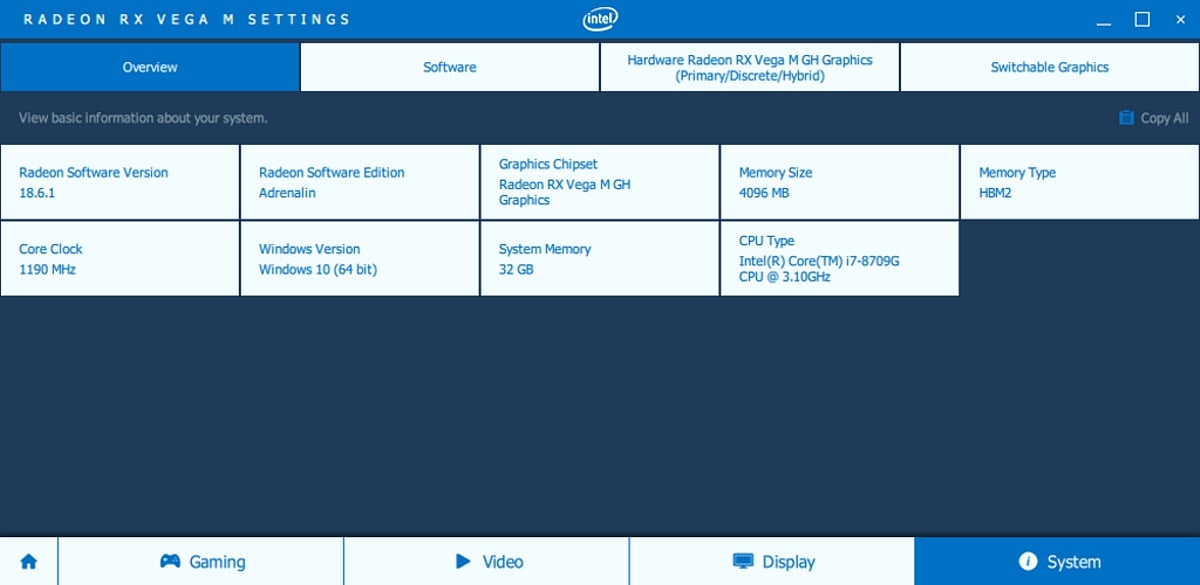The height and width of the screenshot is (585, 1200).
Task: Click the Windows Version tile
Action: (x=359, y=258)
